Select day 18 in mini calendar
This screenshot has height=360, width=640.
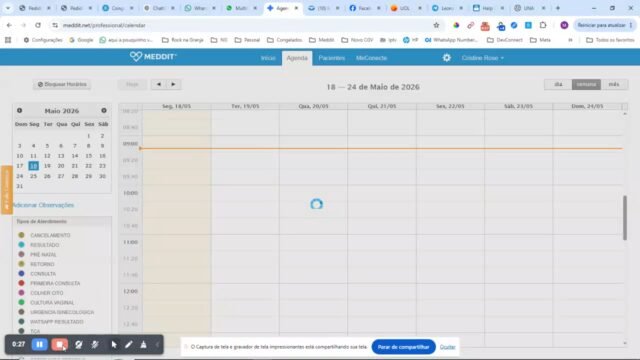[33, 166]
